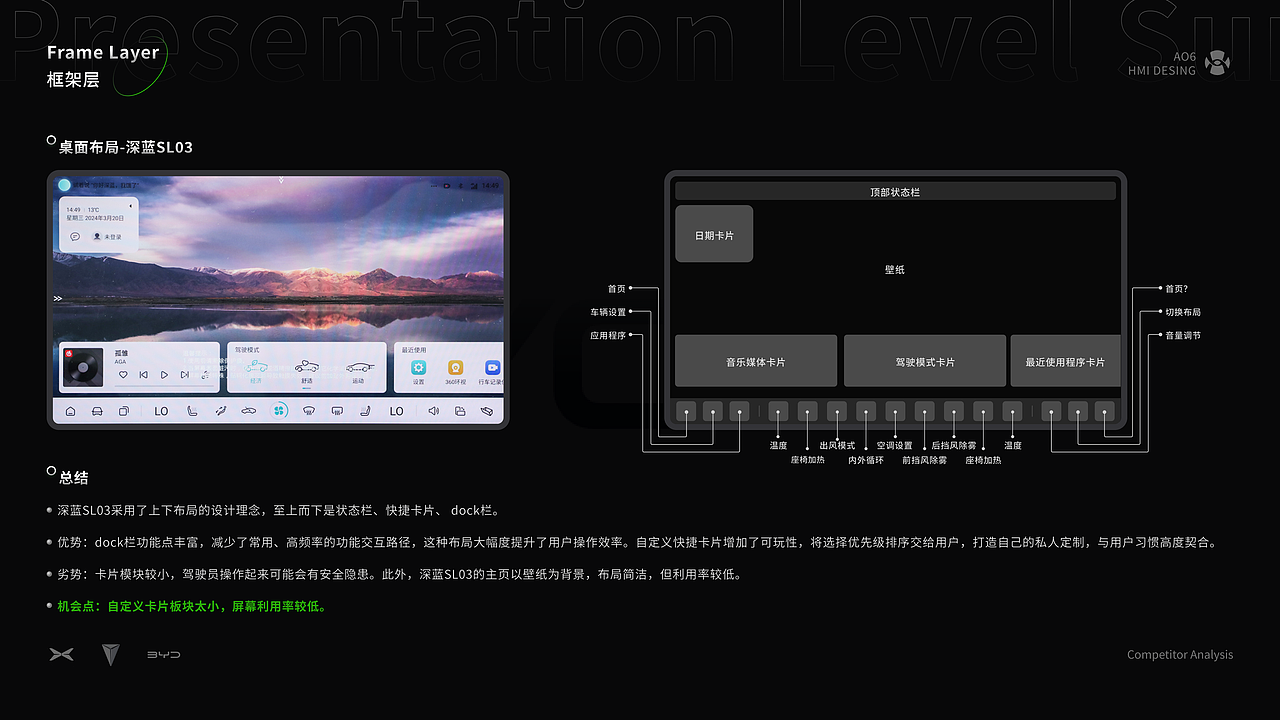The width and height of the screenshot is (1280, 720).
Task: Click the 首页? annotation label
Action: tap(1176, 288)
